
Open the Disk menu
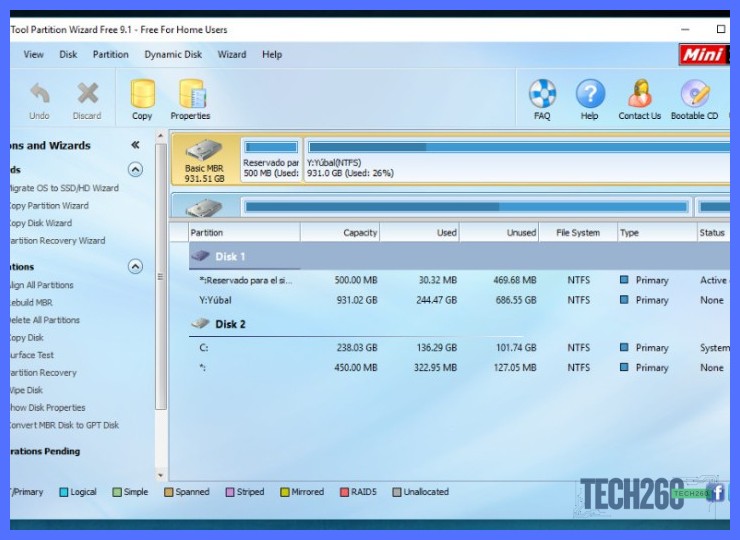click(68, 54)
